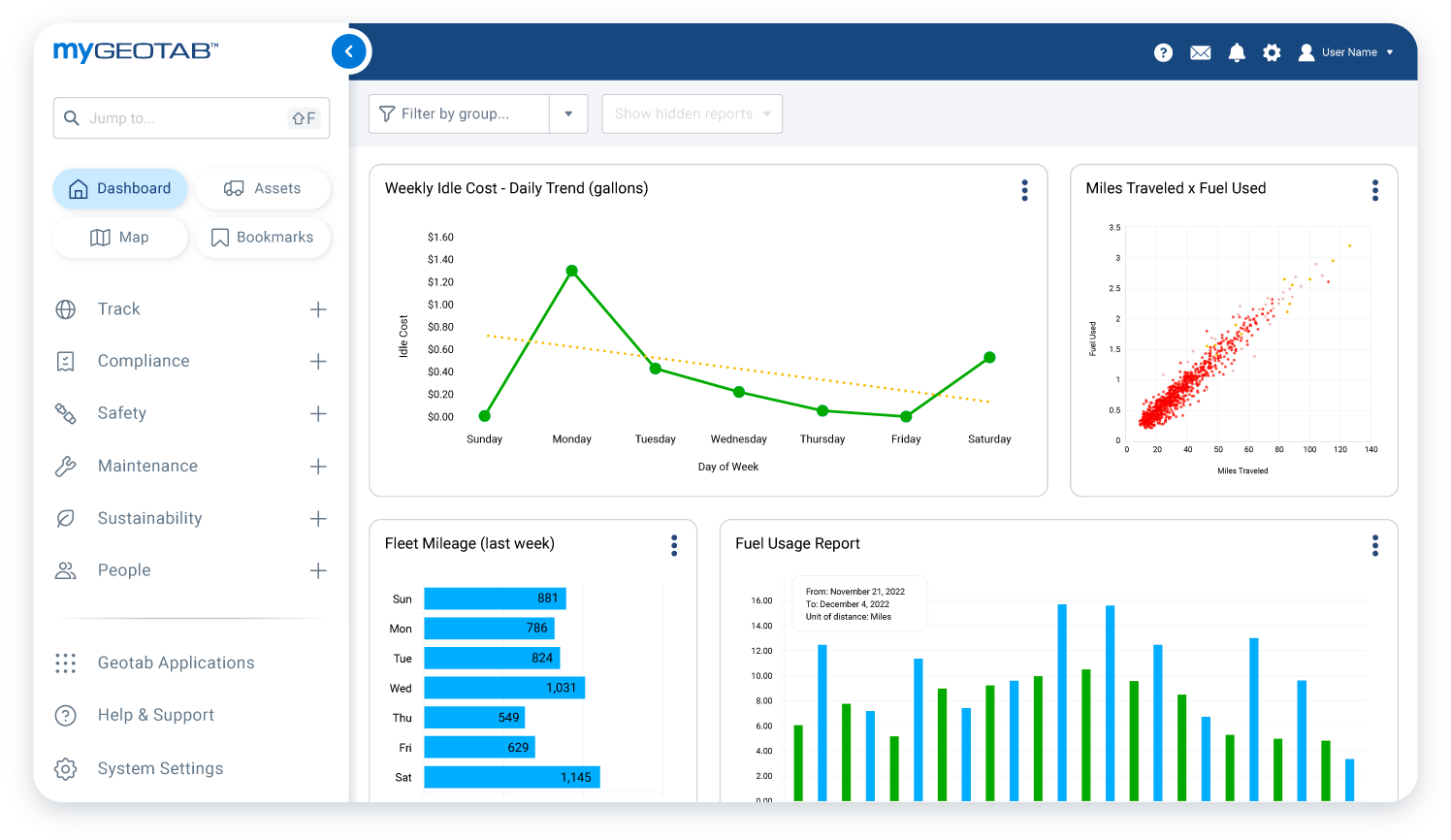The width and height of the screenshot is (1451, 840).
Task: Open the Help question-mark icon in the top bar
Action: click(1163, 52)
